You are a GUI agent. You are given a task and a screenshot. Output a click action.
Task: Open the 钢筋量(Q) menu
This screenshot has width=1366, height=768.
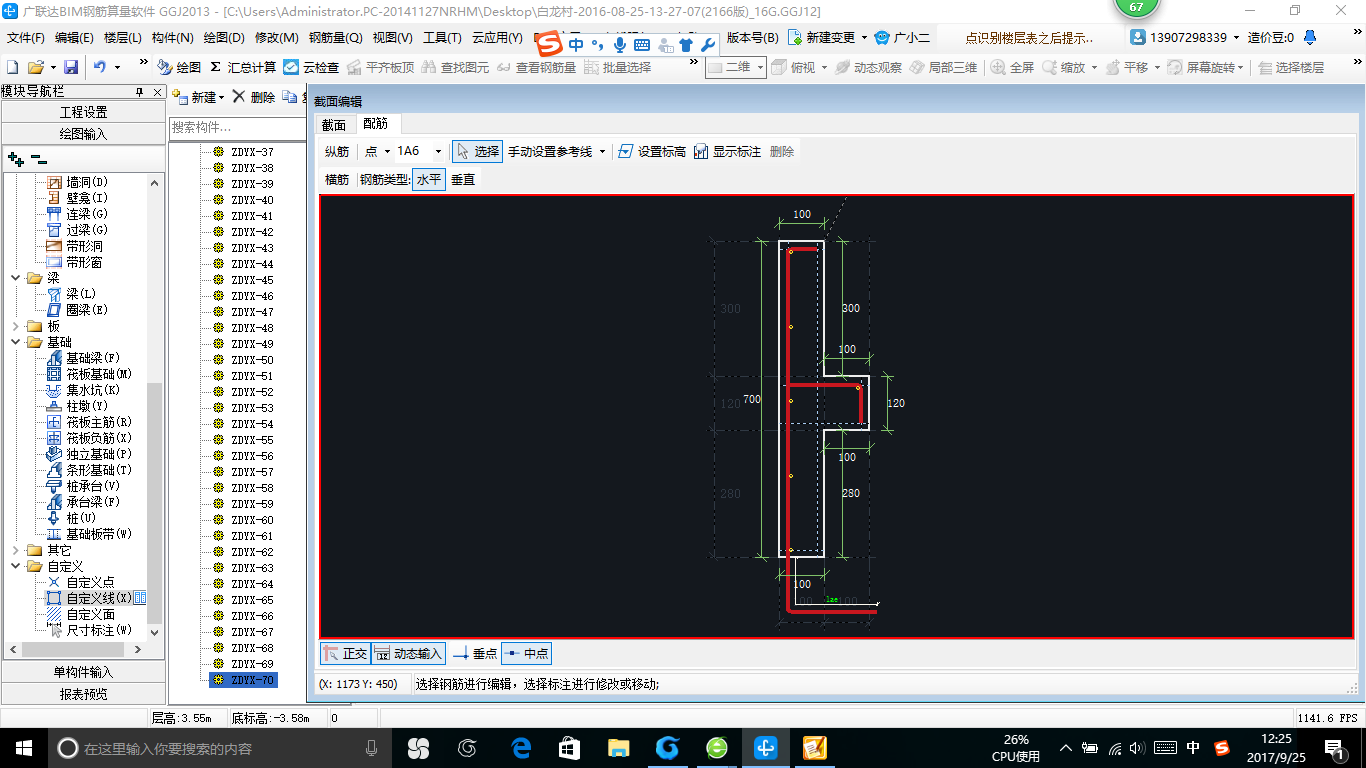pyautogui.click(x=336, y=37)
